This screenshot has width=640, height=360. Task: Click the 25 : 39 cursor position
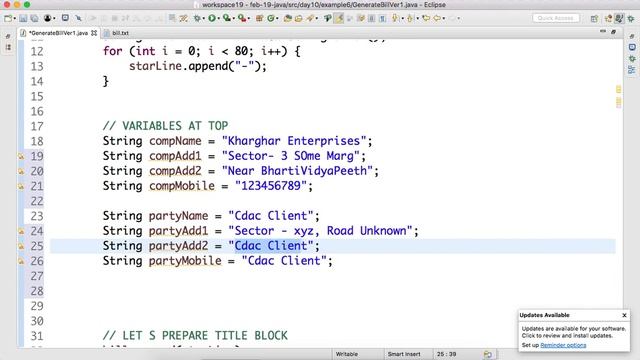coord(447,354)
